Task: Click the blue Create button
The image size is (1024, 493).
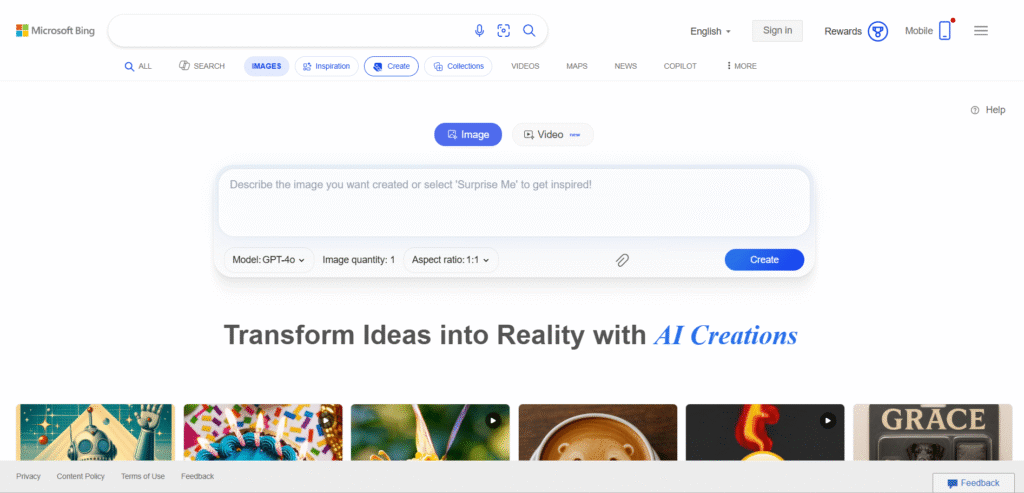Action: tap(764, 260)
